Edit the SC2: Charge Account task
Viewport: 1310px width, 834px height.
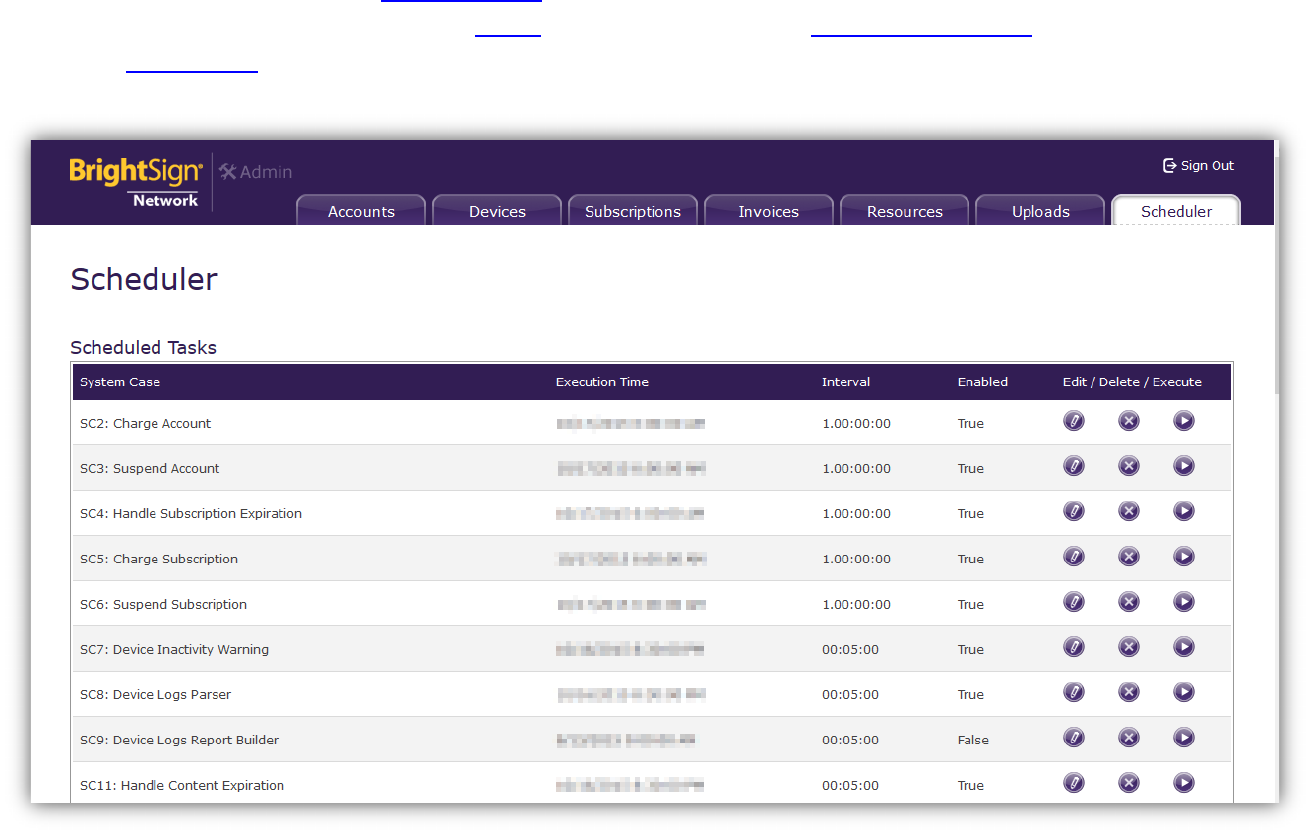pyautogui.click(x=1074, y=421)
